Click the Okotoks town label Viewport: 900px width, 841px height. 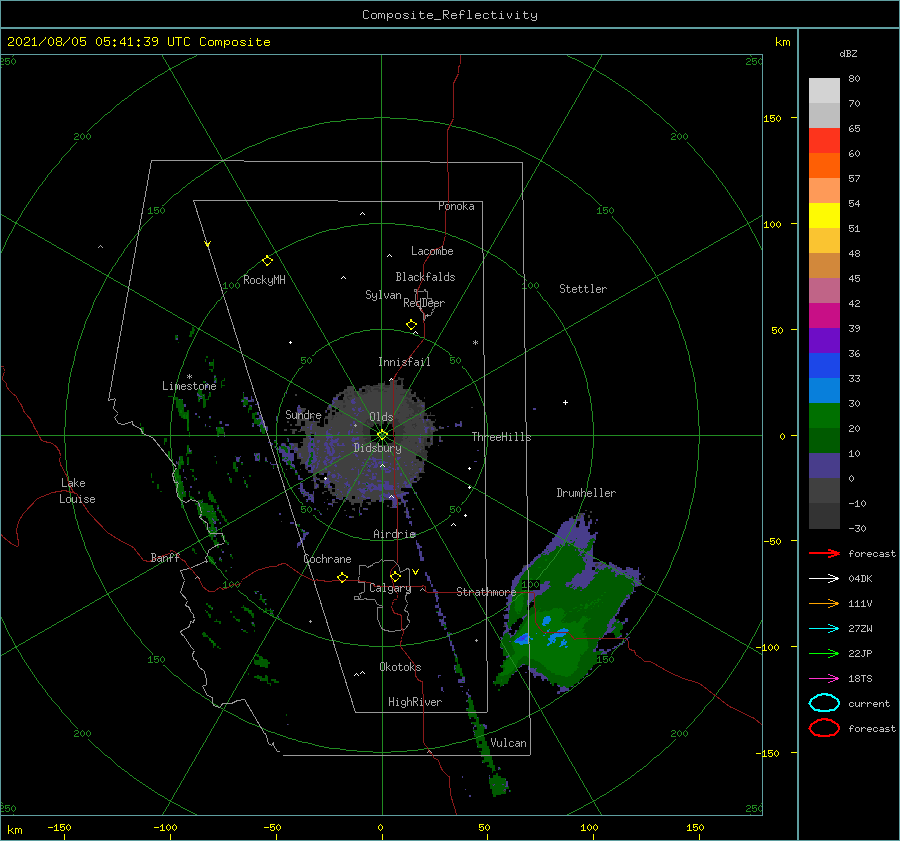pyautogui.click(x=400, y=667)
